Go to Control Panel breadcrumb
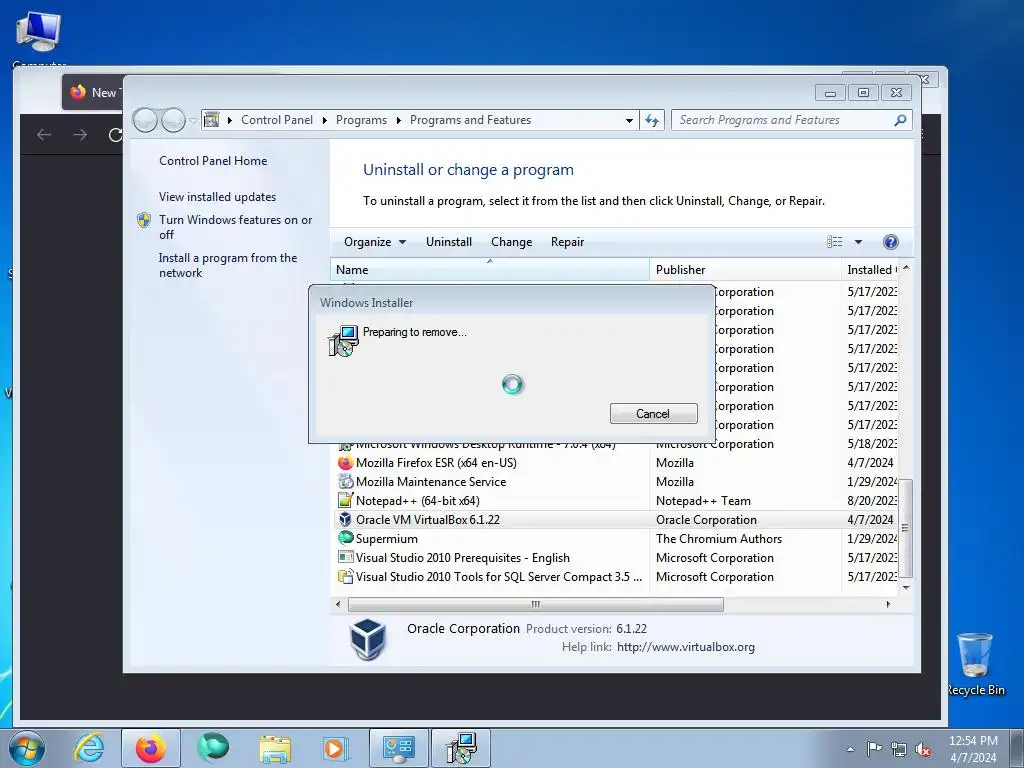Screen dimensions: 1024x768 tap(277, 120)
